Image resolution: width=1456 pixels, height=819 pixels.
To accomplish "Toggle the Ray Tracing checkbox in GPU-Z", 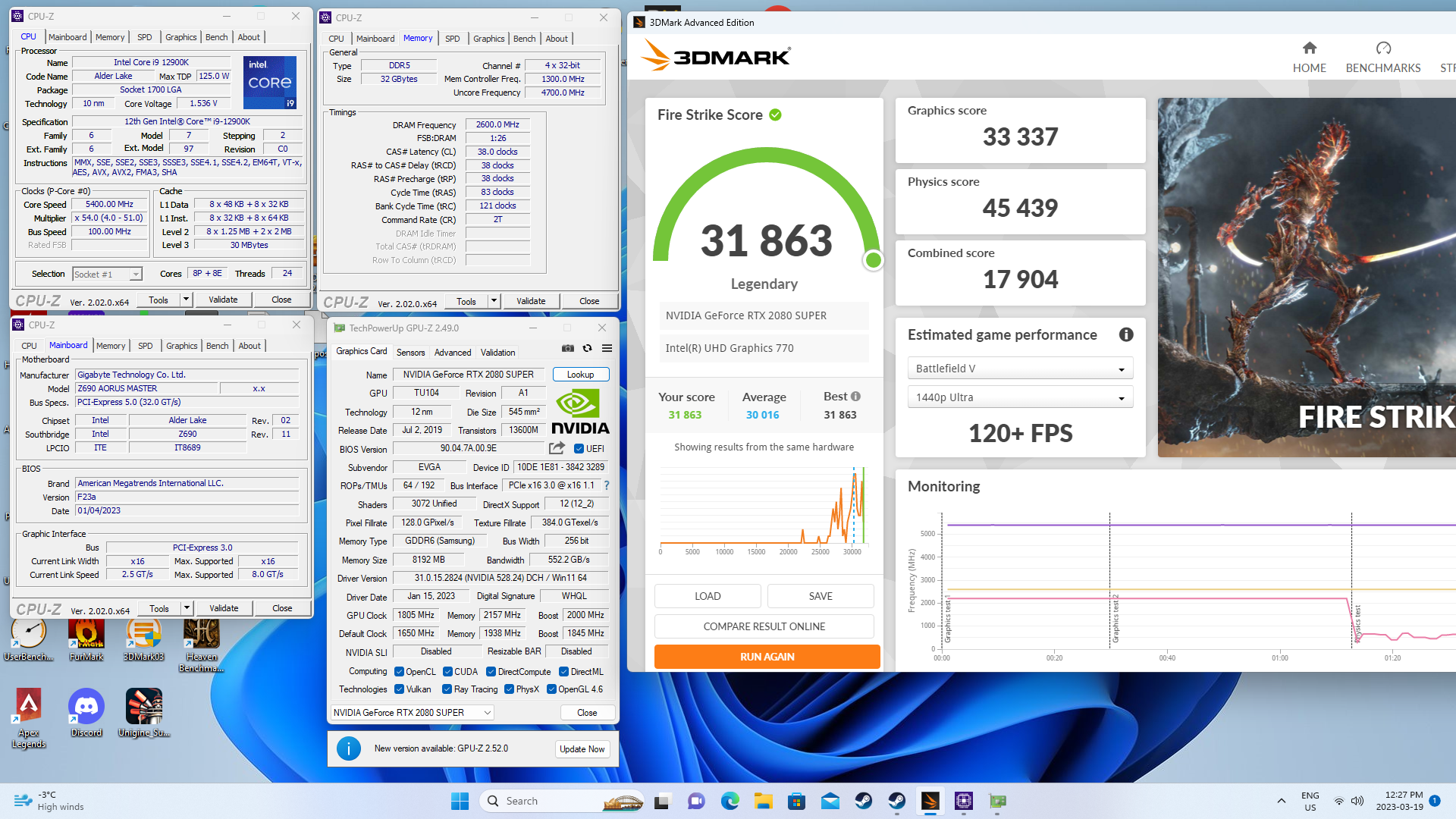I will click(447, 689).
